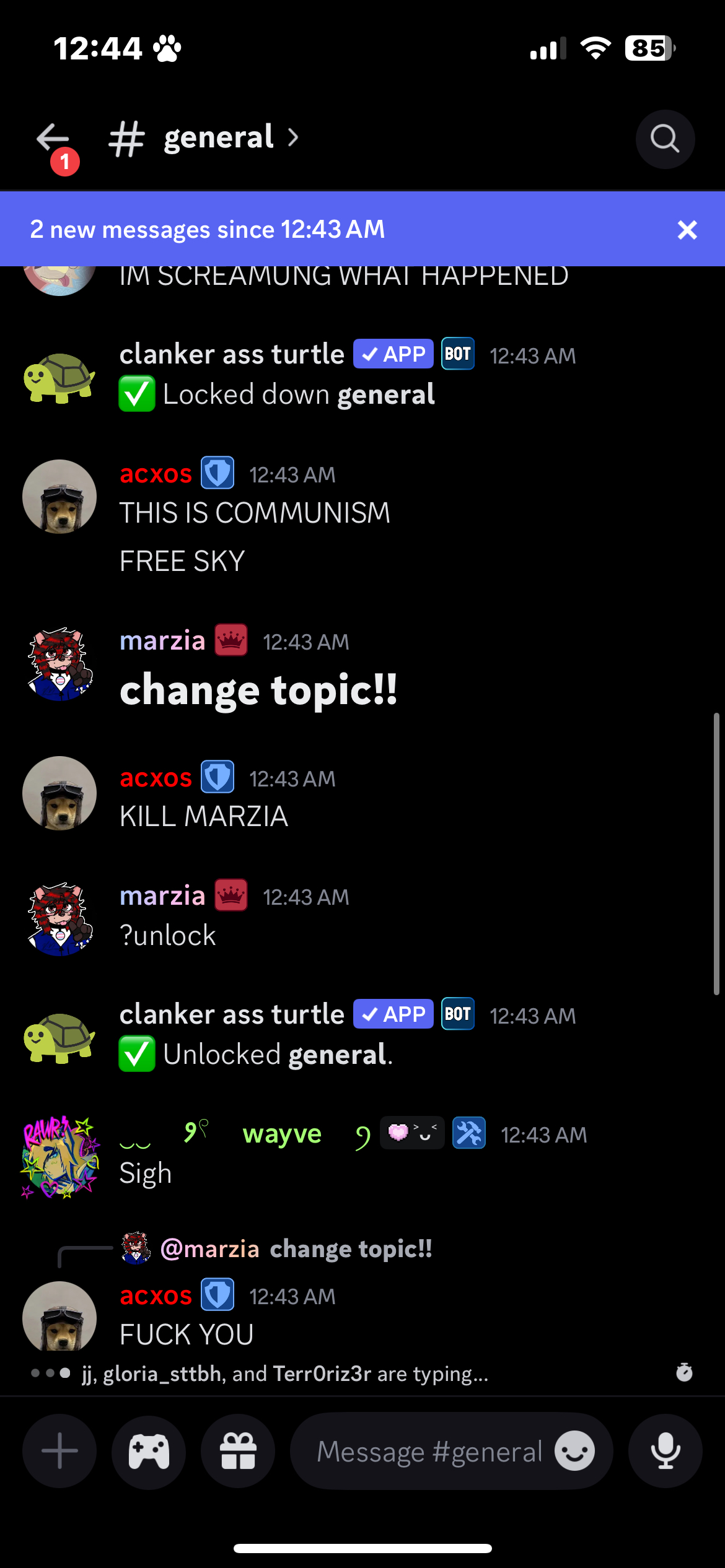Open the channel search magnifier
The image size is (725, 1568).
[665, 139]
